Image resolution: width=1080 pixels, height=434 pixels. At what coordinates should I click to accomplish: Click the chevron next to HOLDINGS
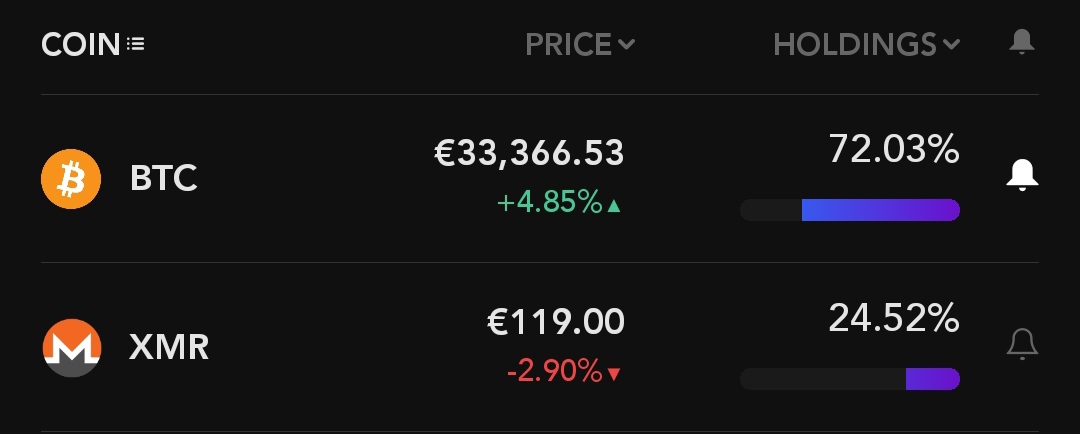(x=951, y=45)
